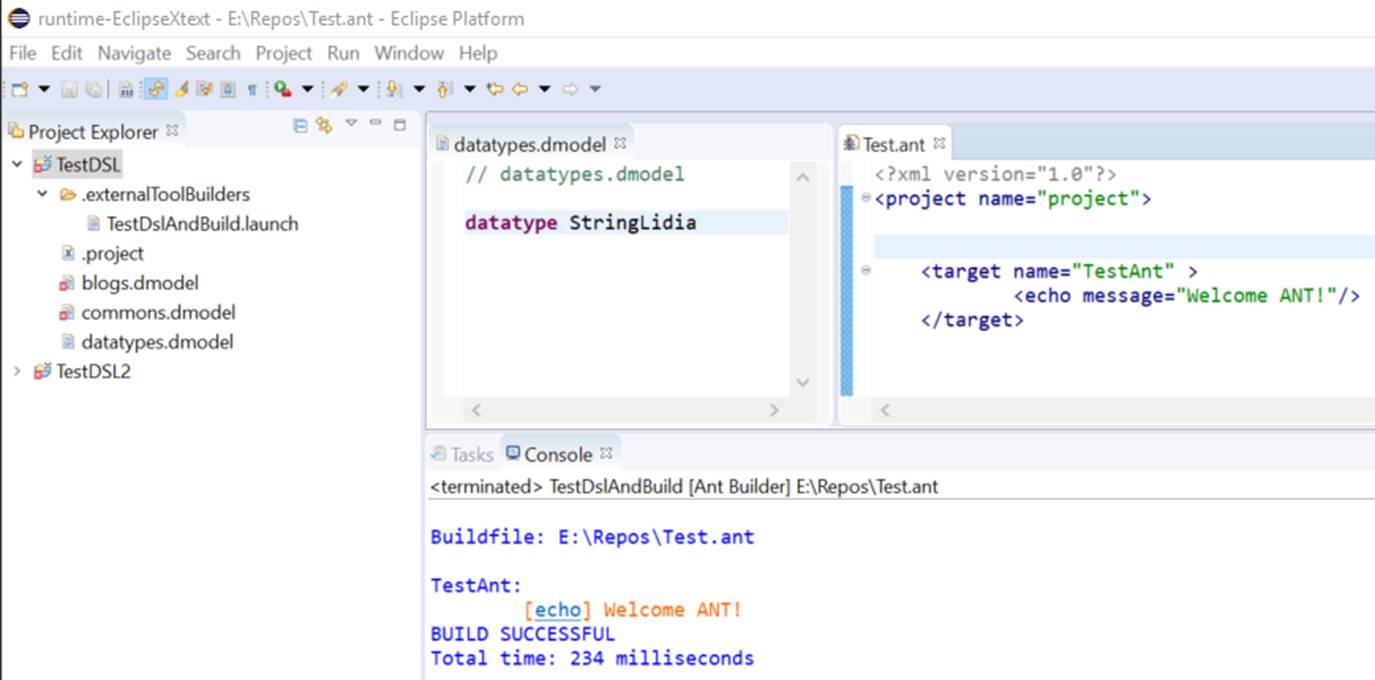
Task: Collapse the TestDSL project node
Action: pos(17,164)
